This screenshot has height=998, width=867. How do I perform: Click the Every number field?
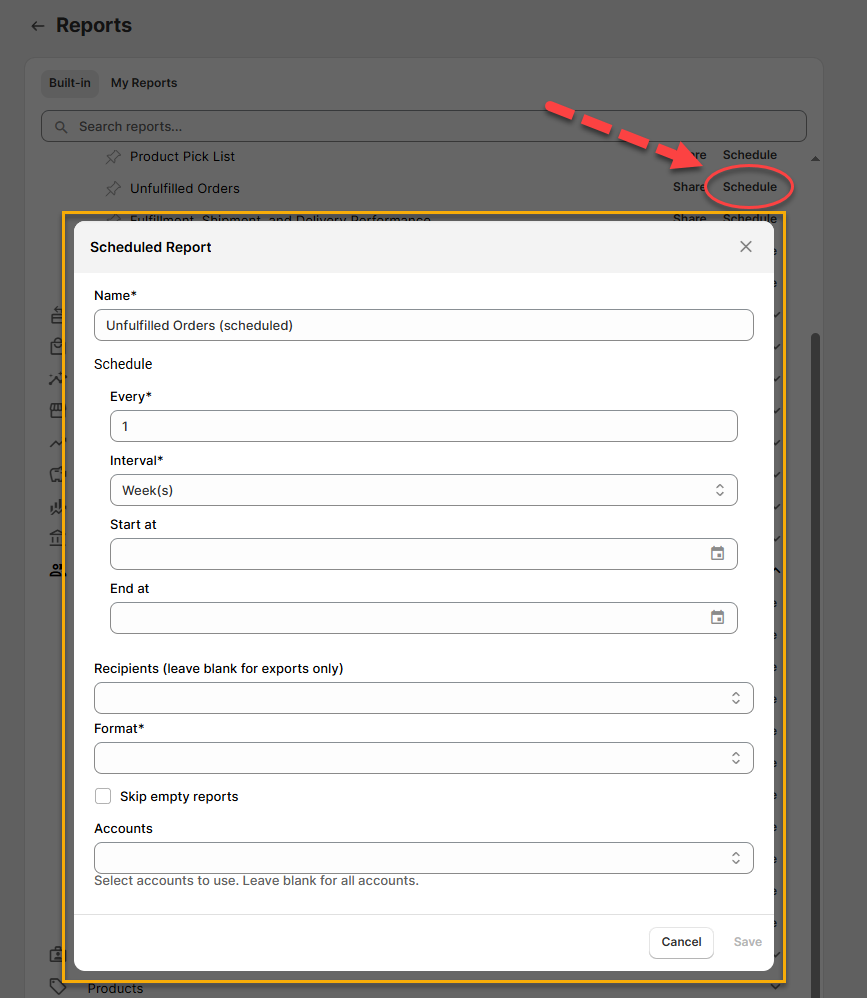[x=423, y=426]
